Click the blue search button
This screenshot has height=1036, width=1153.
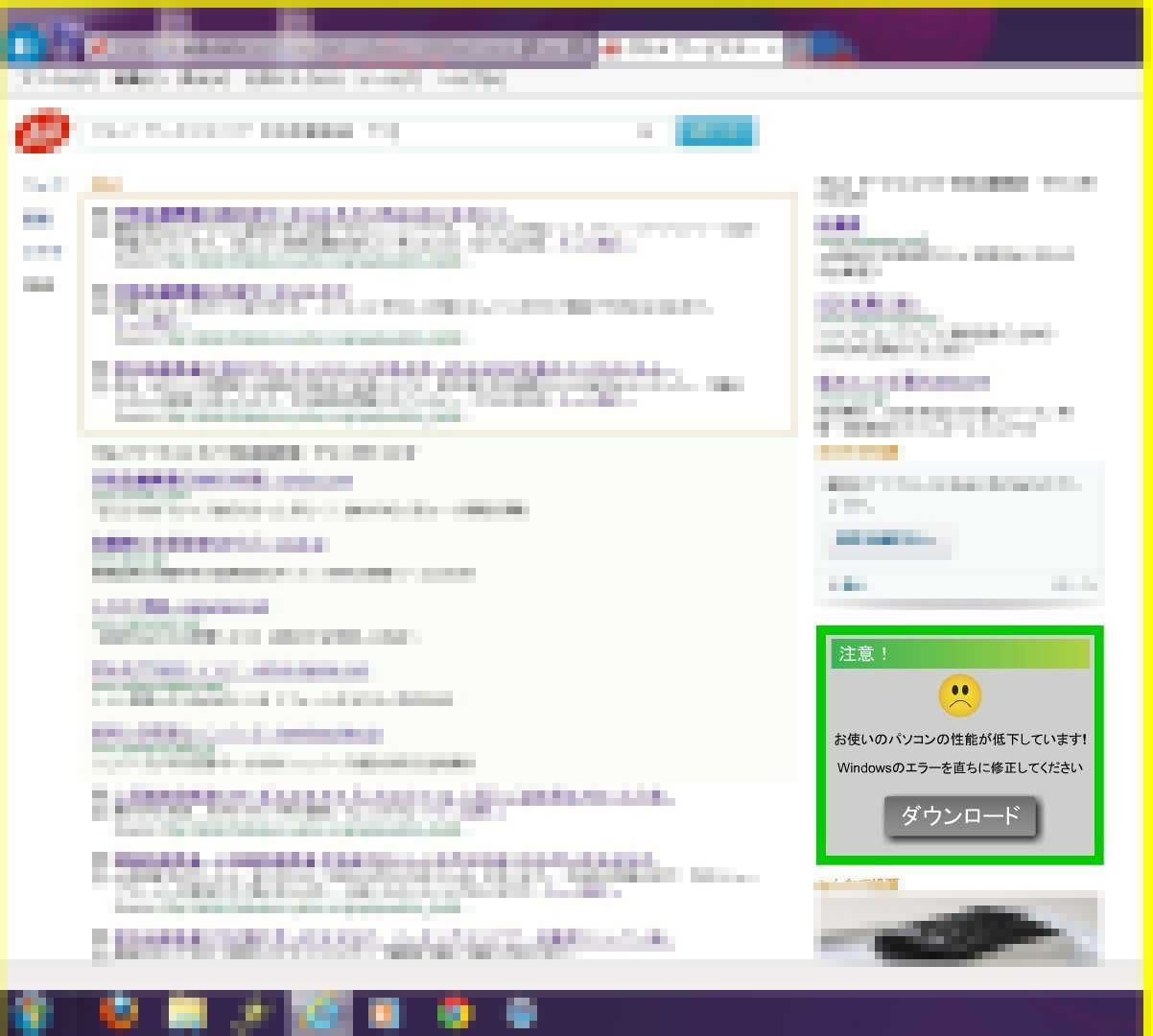(x=717, y=131)
